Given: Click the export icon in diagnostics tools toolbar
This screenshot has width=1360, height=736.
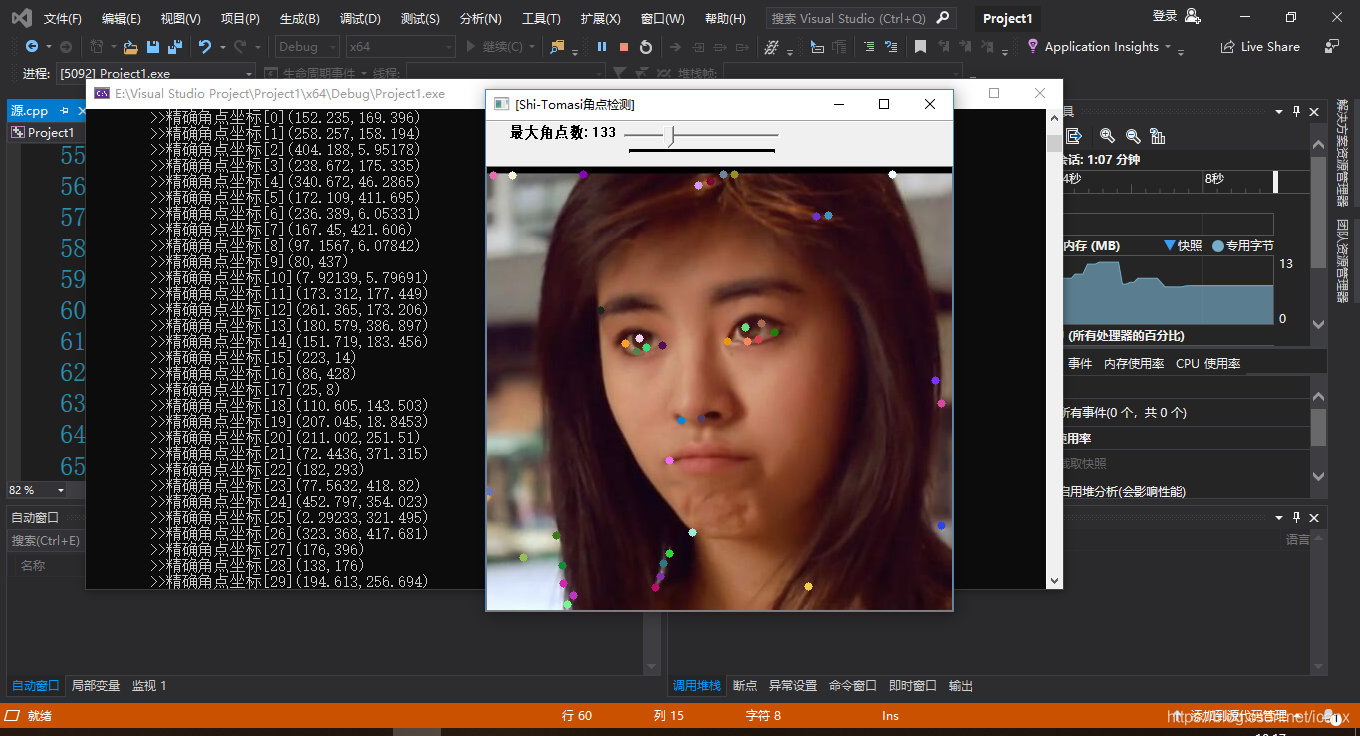Looking at the screenshot, I should [x=1074, y=136].
